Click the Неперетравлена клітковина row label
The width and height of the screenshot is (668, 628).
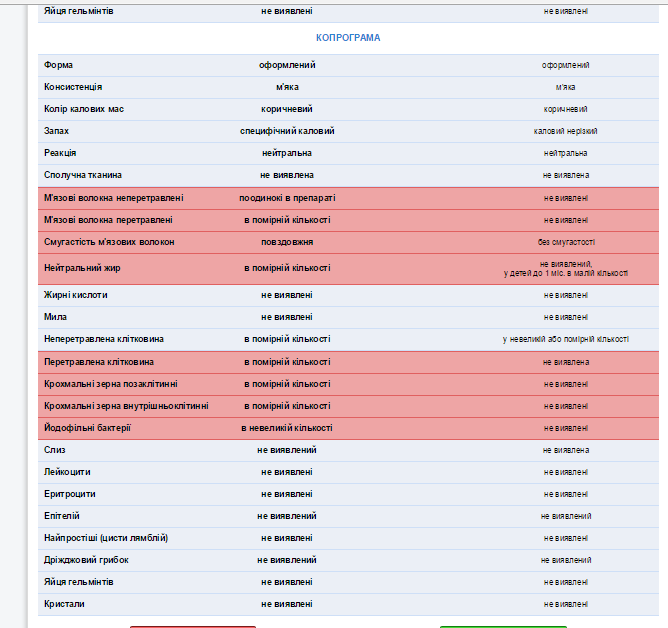click(x=102, y=339)
